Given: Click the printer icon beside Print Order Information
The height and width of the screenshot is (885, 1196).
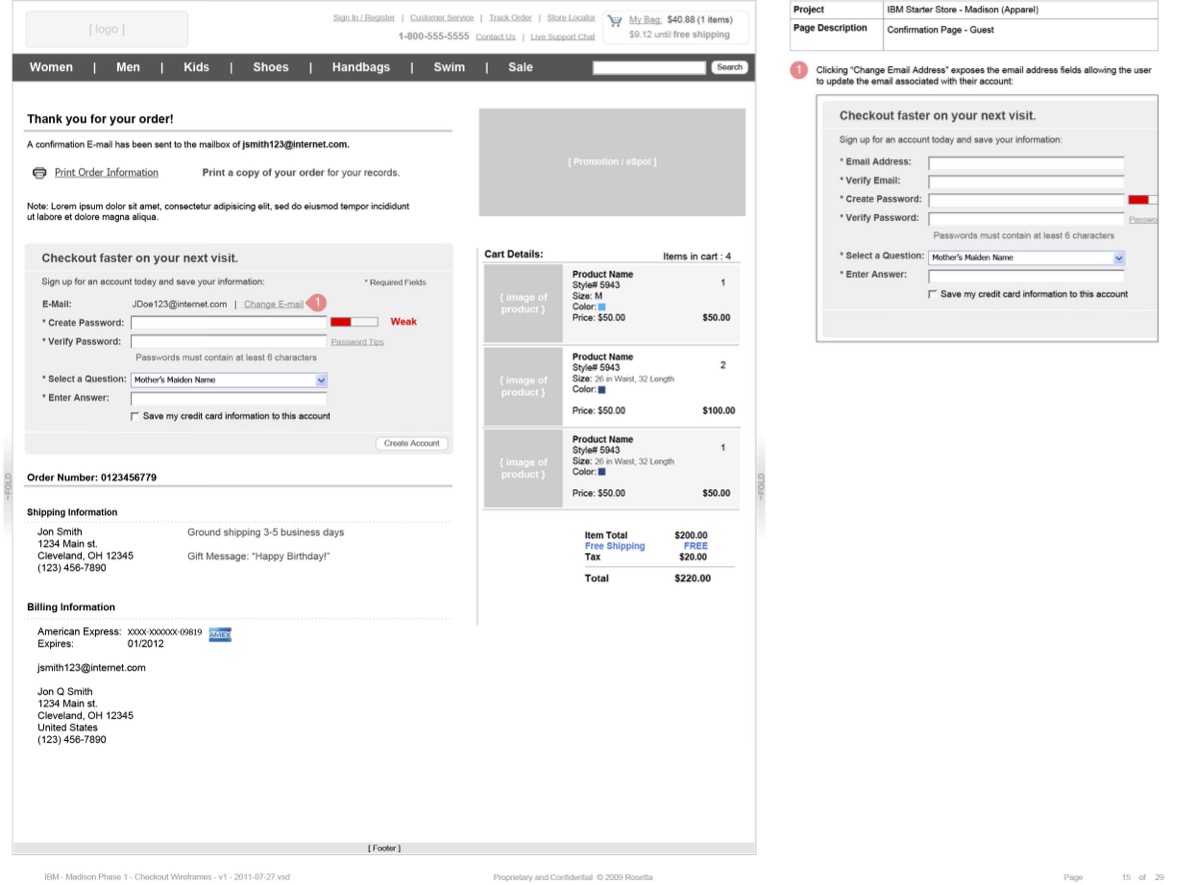Looking at the screenshot, I should (39, 173).
